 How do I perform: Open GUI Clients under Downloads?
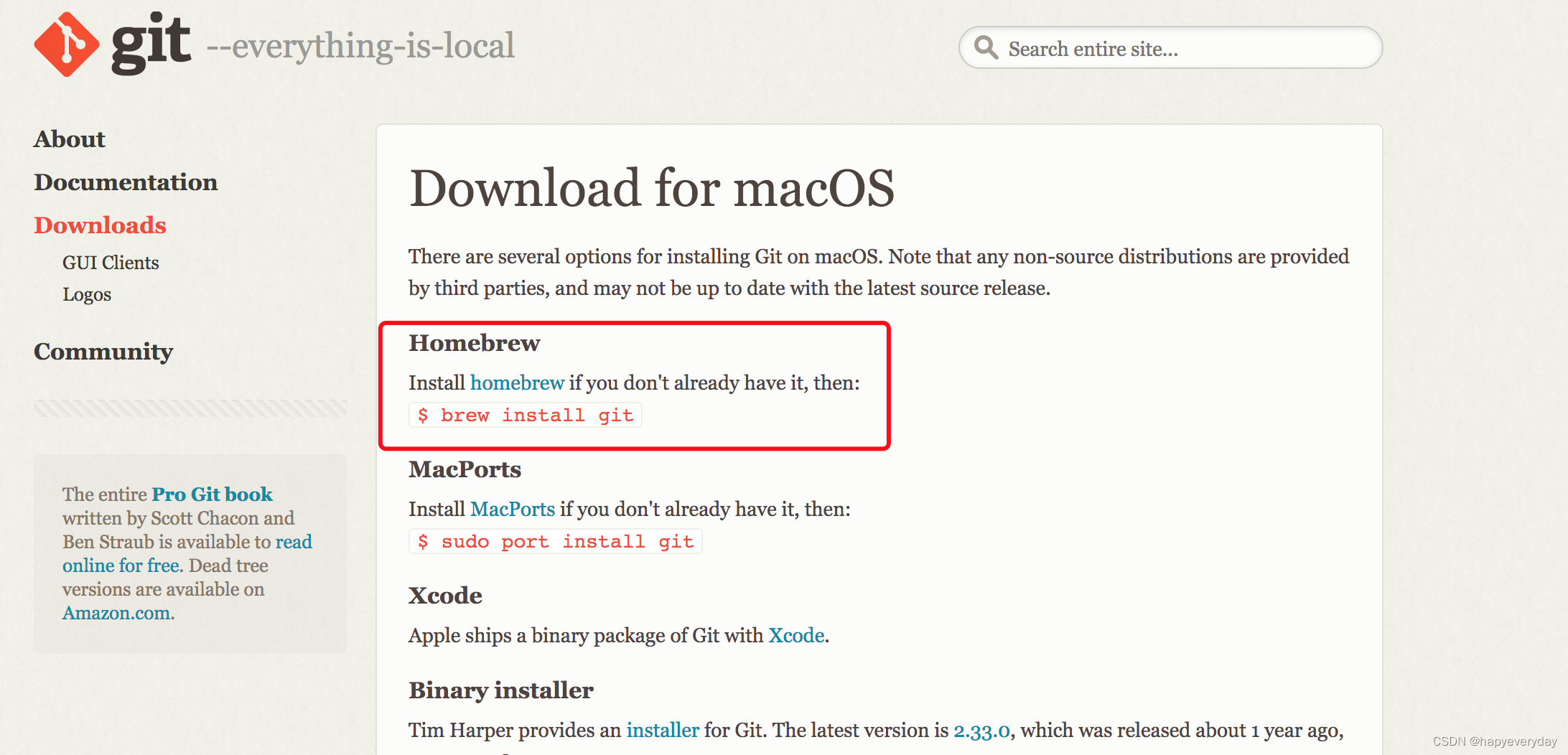coord(111,263)
